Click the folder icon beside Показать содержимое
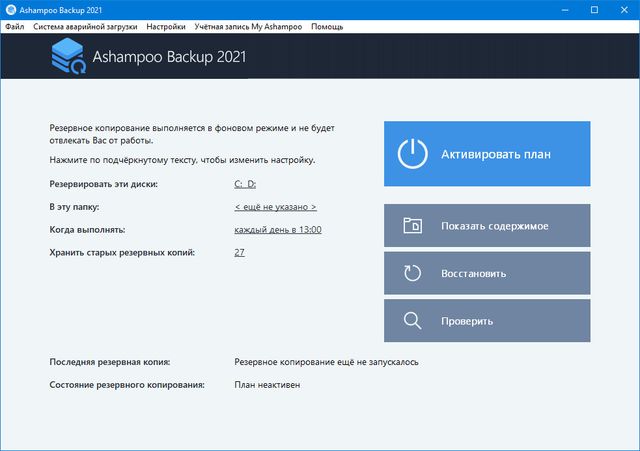This screenshot has width=640, height=451. tap(412, 226)
